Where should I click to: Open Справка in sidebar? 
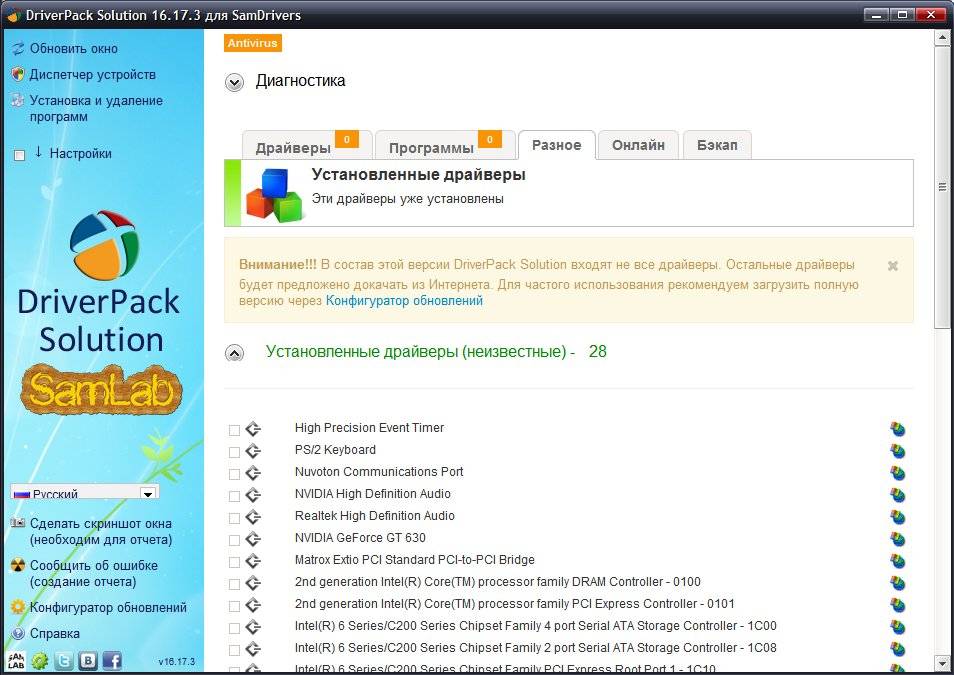point(55,634)
